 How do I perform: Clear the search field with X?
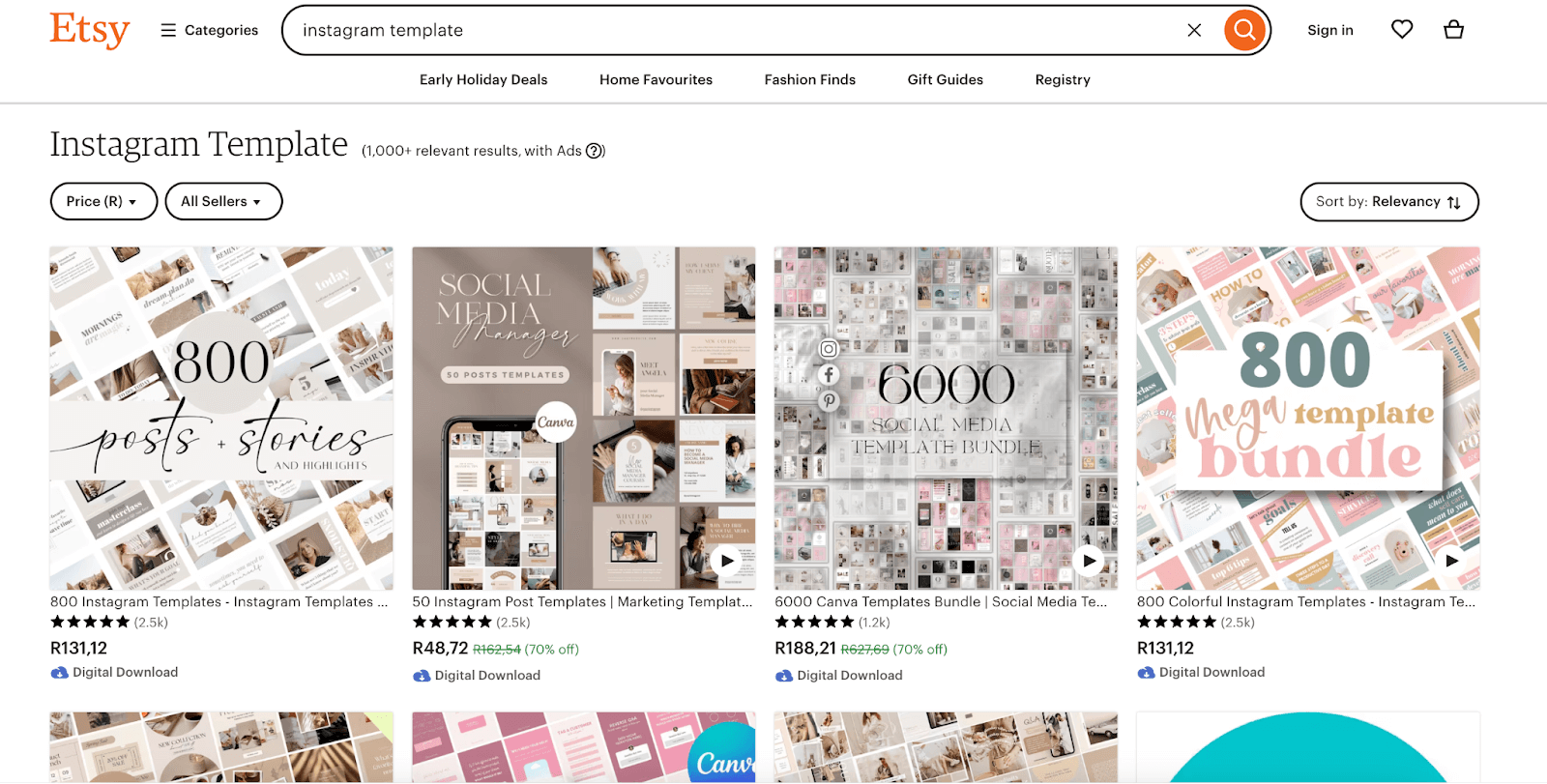tap(1194, 30)
